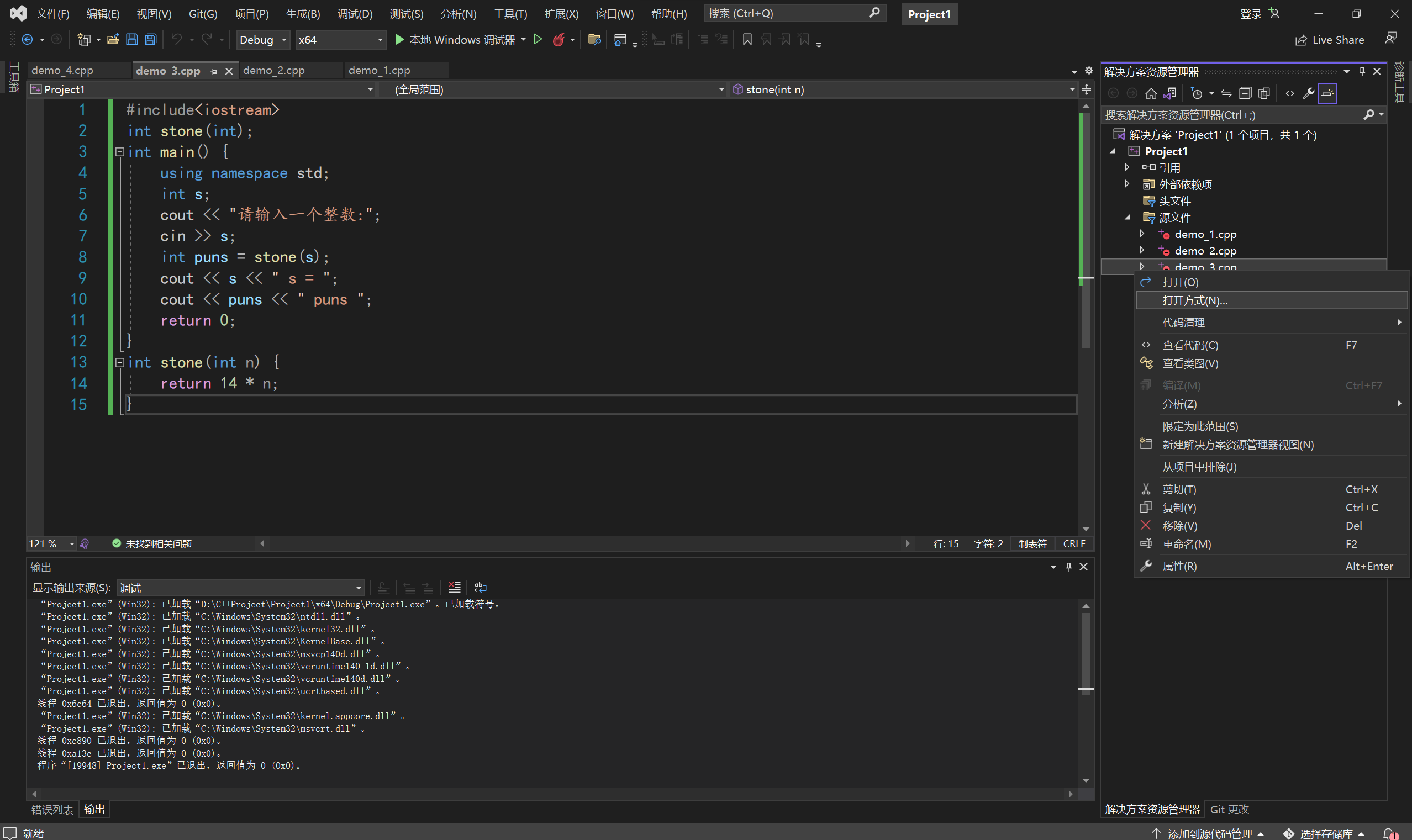Click the bookmark icon in the toolbar
Viewport: 1412px width, 840px height.
pos(747,40)
